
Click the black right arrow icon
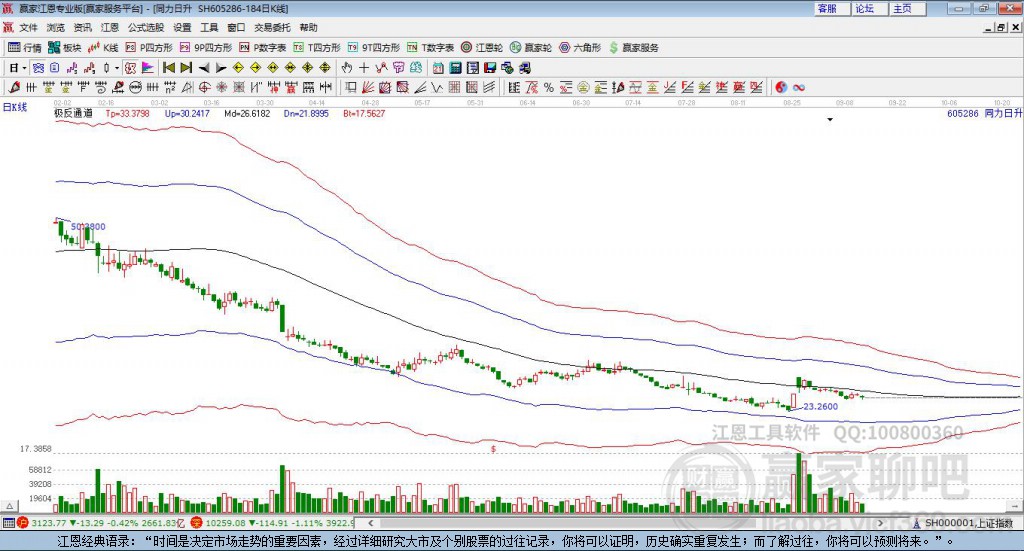(221, 68)
